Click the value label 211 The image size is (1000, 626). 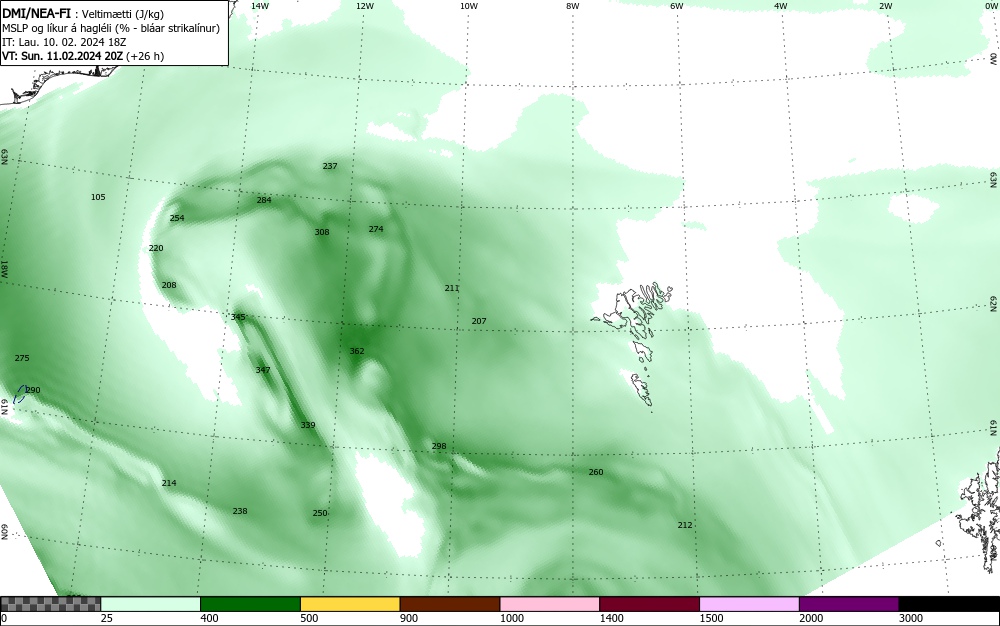[452, 288]
